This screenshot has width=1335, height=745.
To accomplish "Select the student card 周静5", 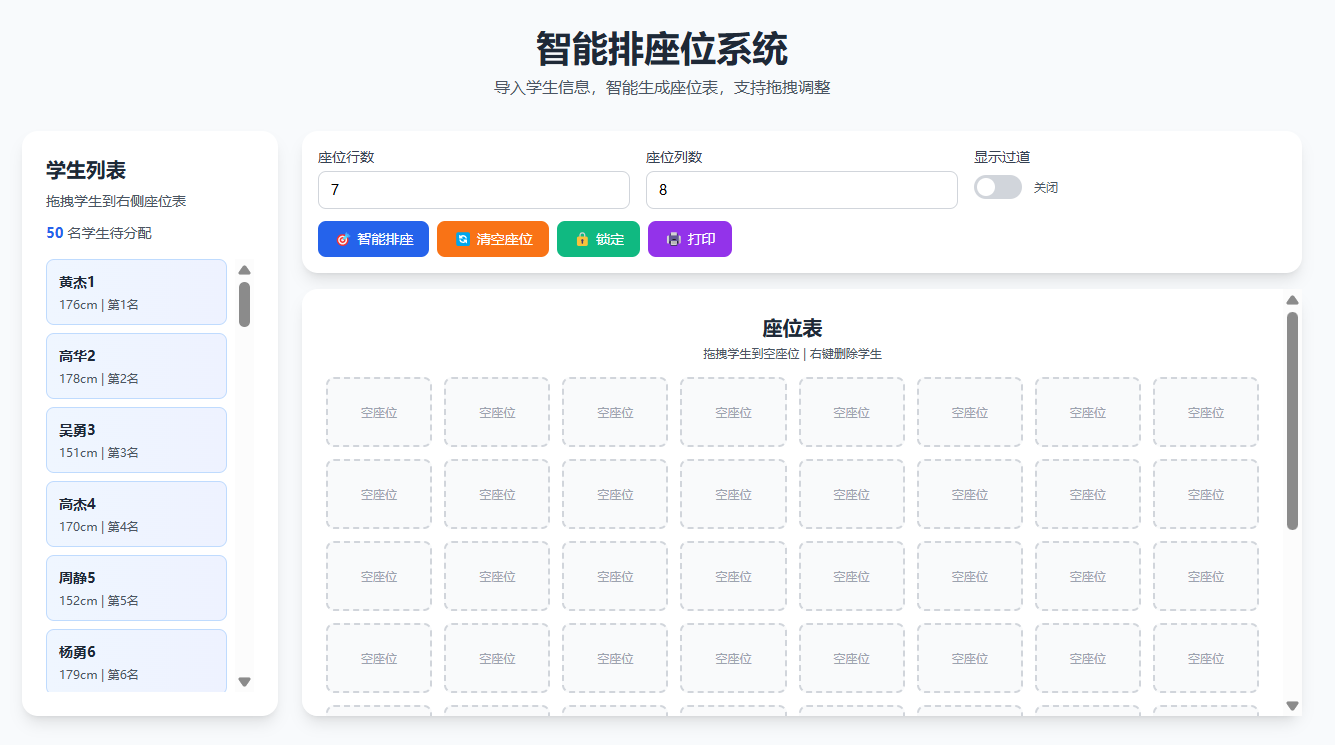I will [x=136, y=588].
